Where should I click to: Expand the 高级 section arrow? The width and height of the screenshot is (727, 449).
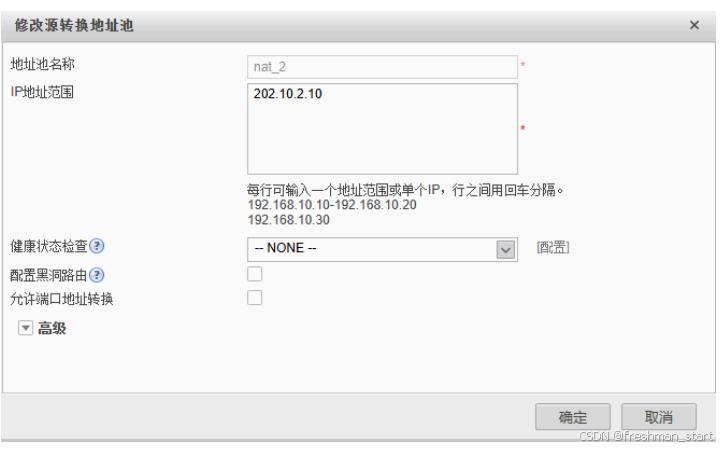click(x=26, y=328)
